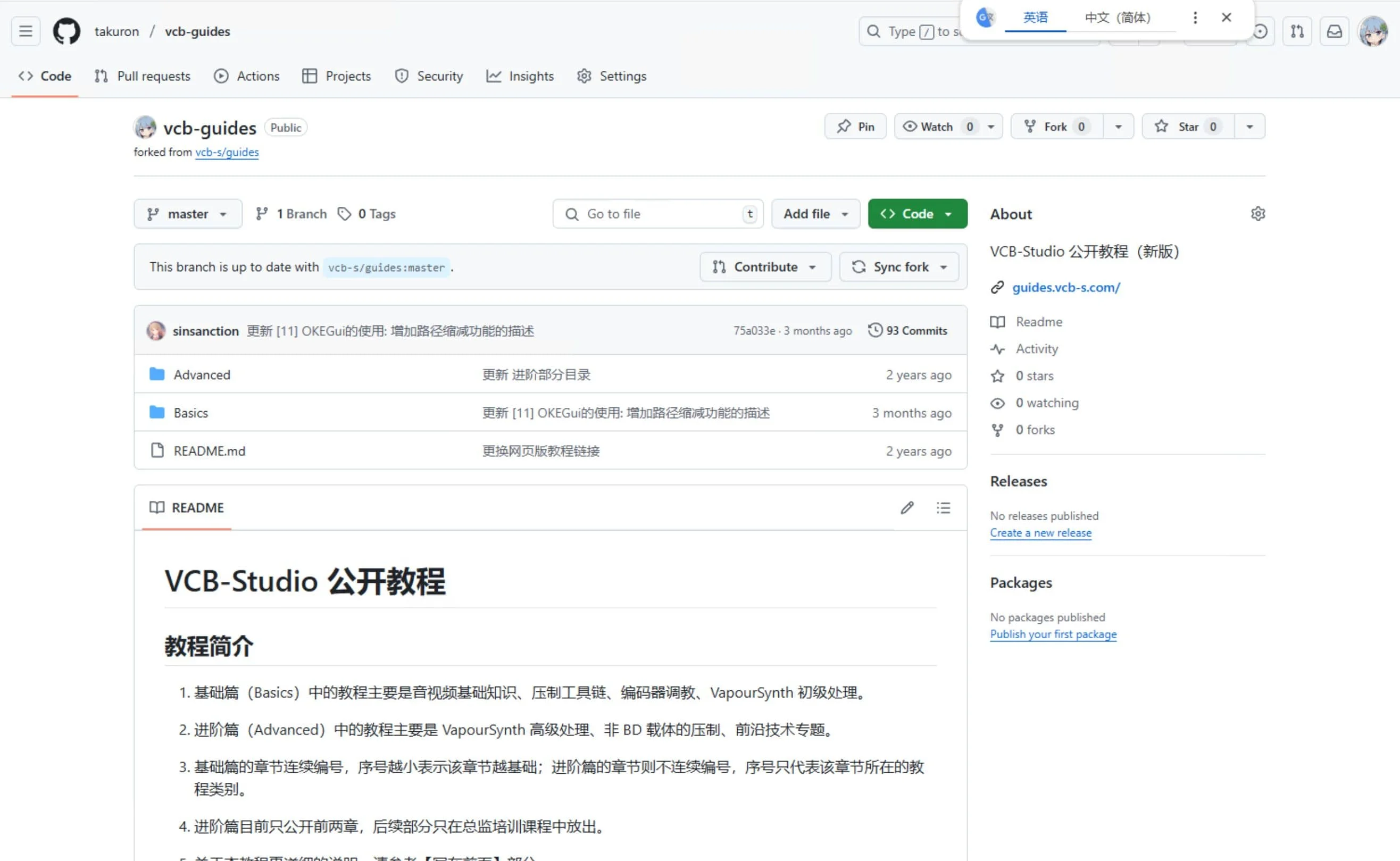The height and width of the screenshot is (861, 1400).
Task: Open the README.md file
Action: 210,451
